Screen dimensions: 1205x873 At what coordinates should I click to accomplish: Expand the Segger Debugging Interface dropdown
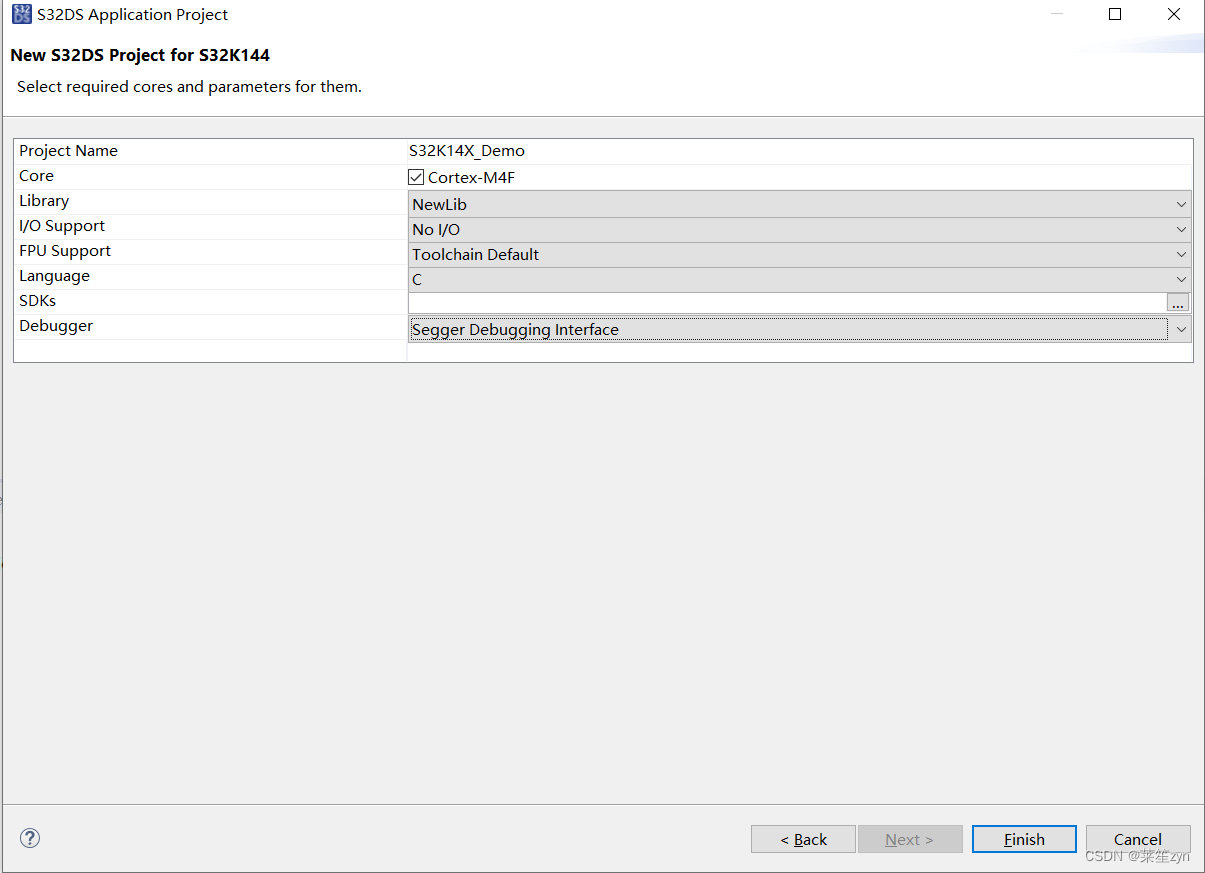(x=800, y=329)
